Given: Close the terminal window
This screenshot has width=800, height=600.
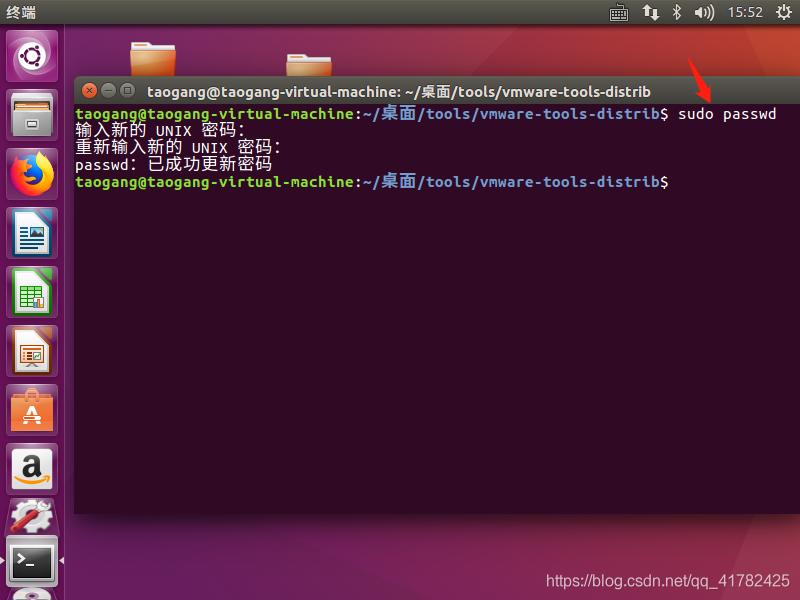Looking at the screenshot, I should tap(89, 91).
